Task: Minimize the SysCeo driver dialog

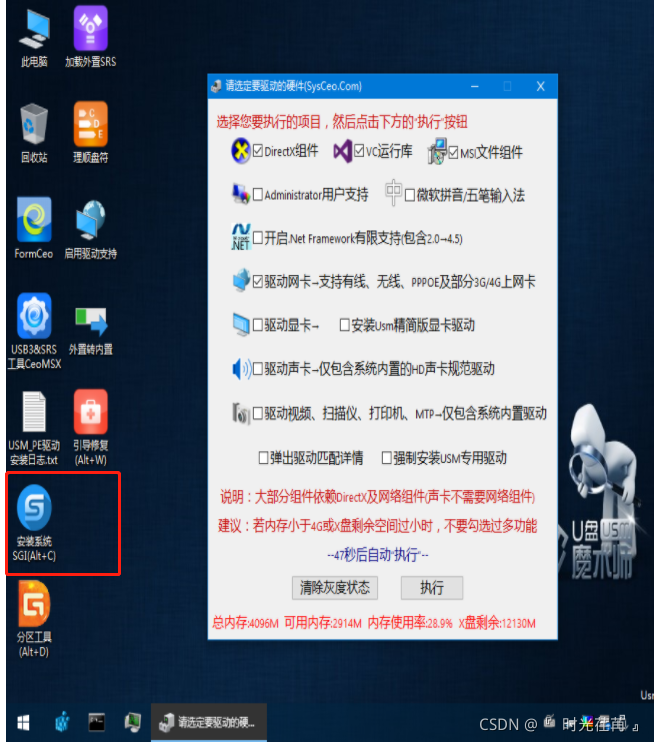Action: tap(475, 87)
